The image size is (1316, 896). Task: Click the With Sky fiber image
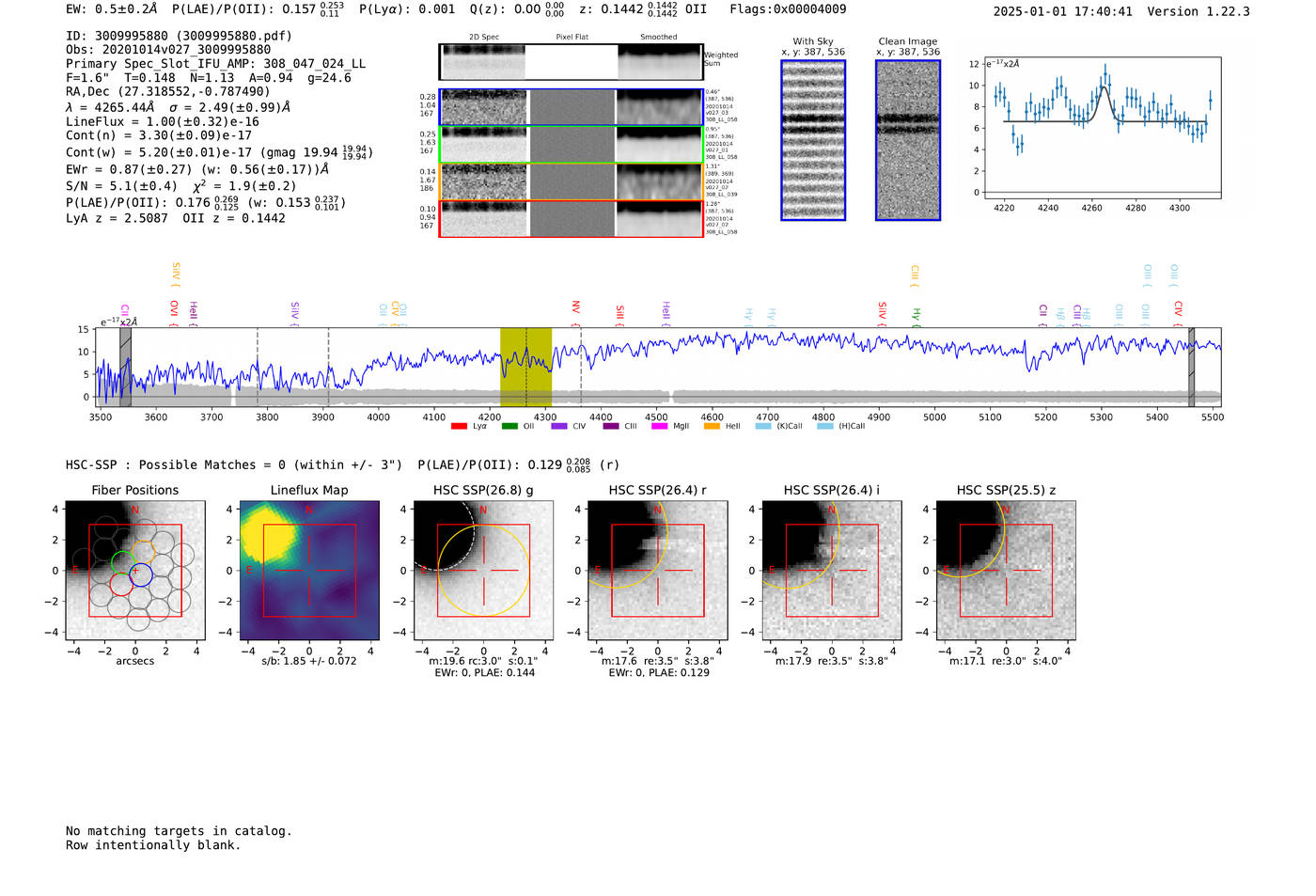pos(813,140)
